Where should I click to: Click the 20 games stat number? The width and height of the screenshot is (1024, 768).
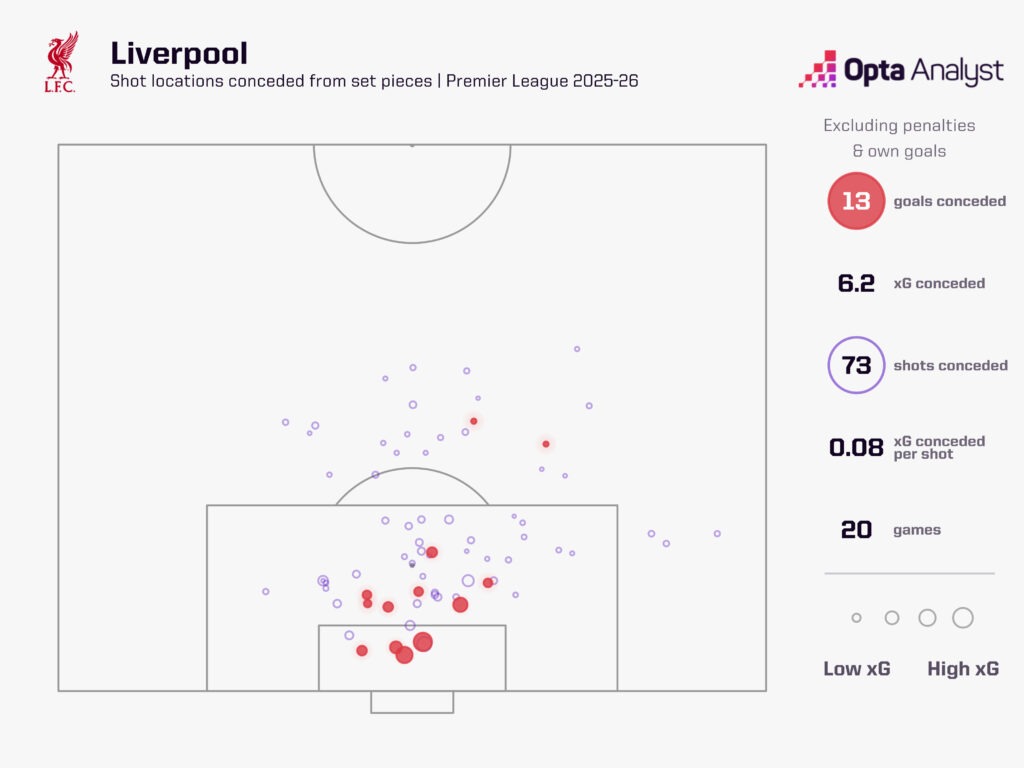pyautogui.click(x=856, y=530)
